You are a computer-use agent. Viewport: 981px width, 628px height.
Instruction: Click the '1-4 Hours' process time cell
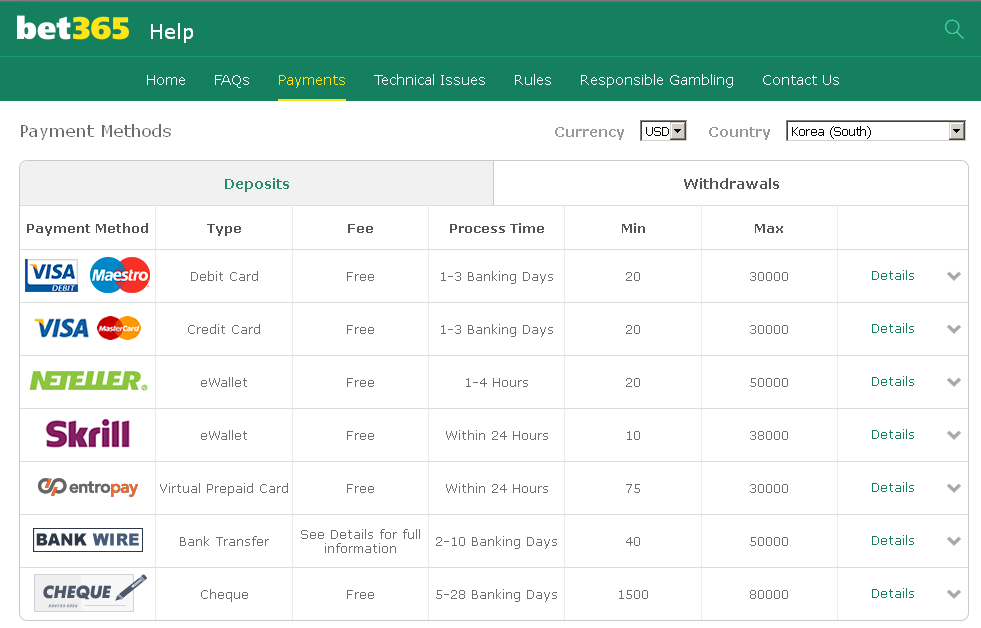[x=497, y=382]
